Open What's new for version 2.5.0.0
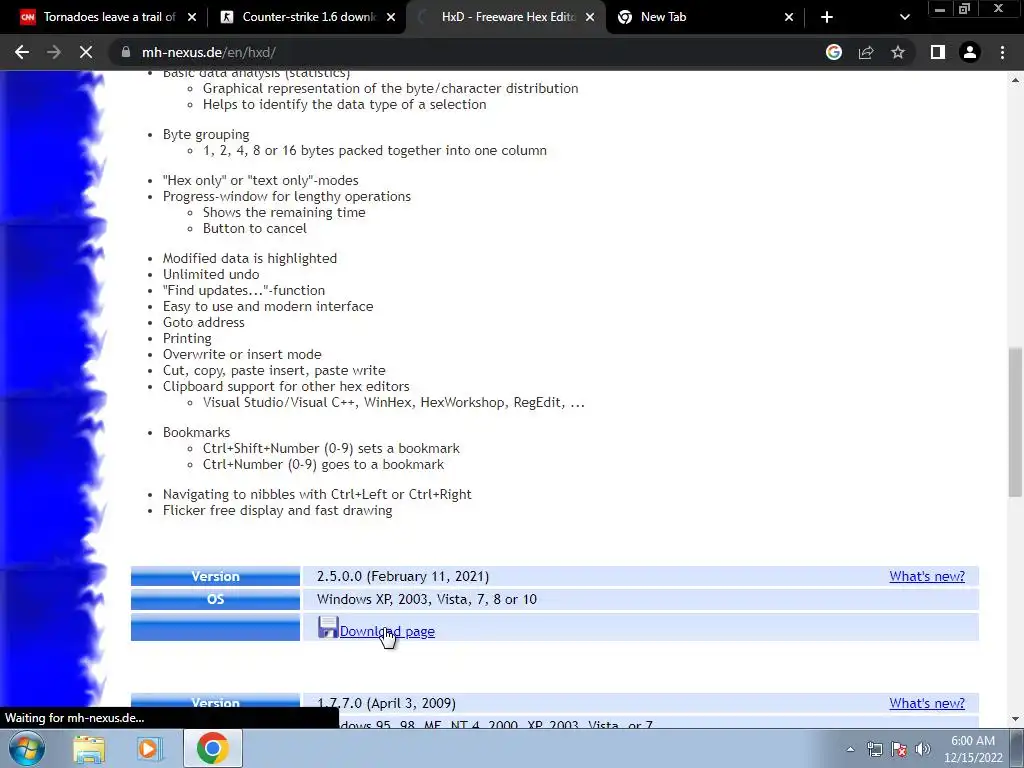This screenshot has width=1024, height=768. (927, 576)
